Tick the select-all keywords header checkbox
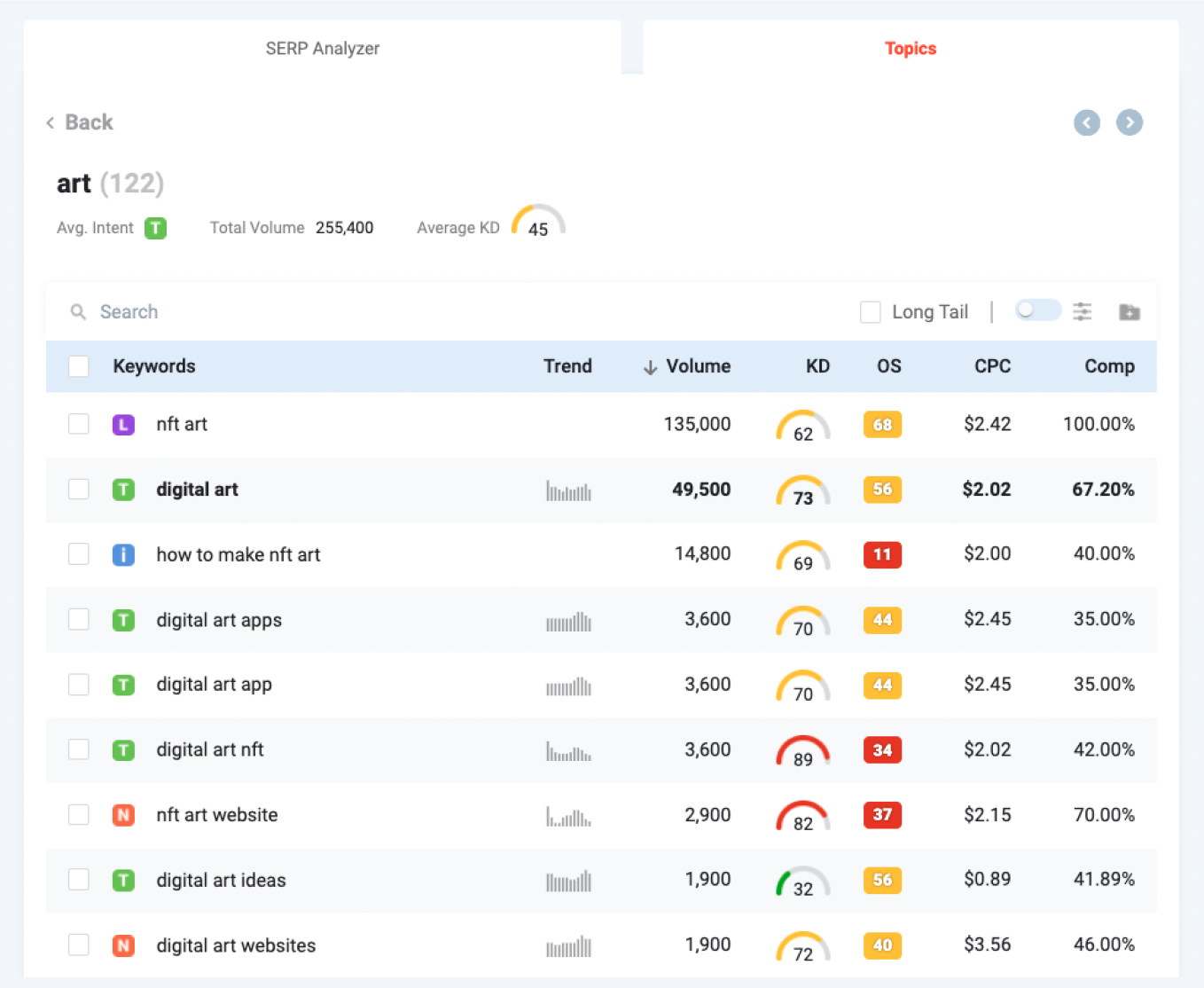Screen dimensions: 1204x988 click(79, 366)
